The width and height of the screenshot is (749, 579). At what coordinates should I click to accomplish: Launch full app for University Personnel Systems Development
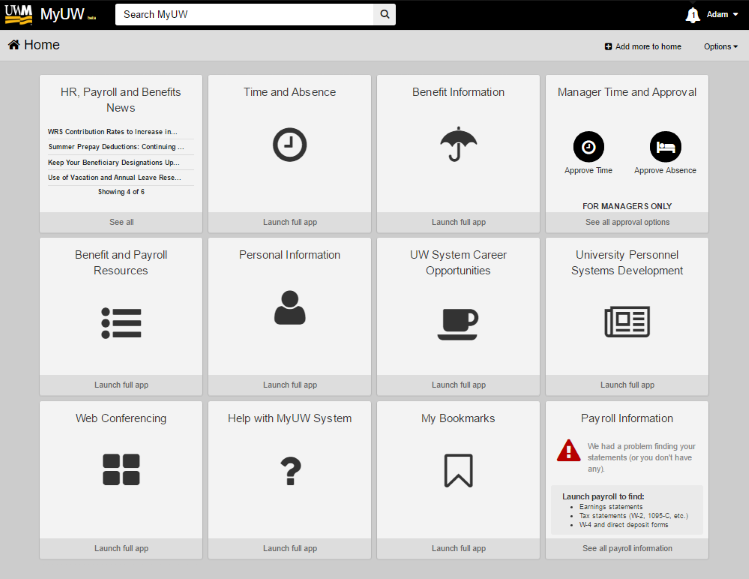(x=627, y=385)
